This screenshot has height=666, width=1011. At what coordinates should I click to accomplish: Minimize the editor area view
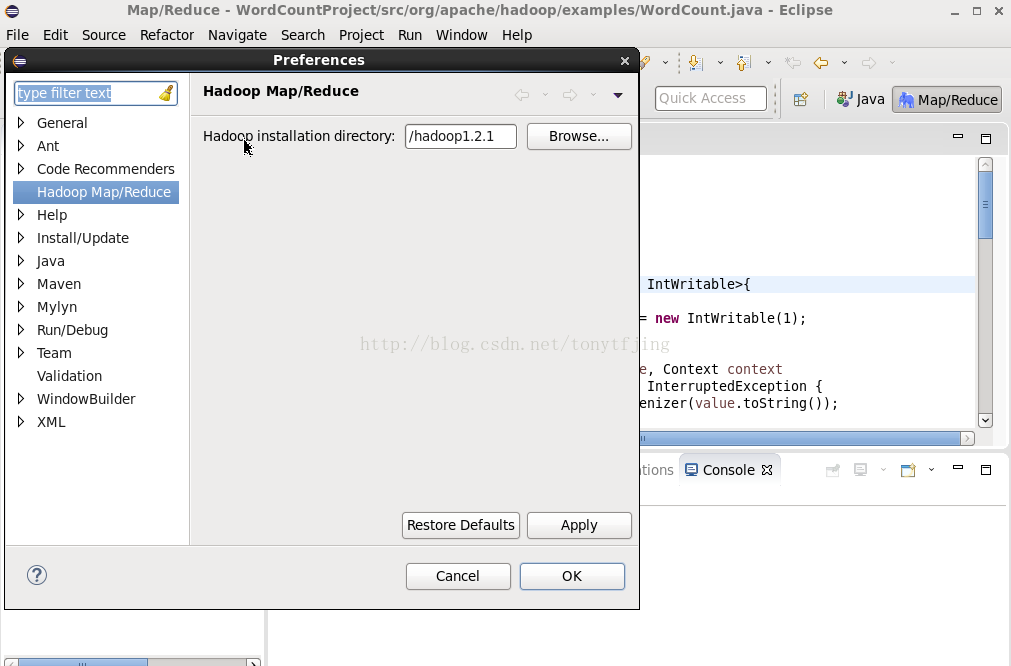click(957, 137)
